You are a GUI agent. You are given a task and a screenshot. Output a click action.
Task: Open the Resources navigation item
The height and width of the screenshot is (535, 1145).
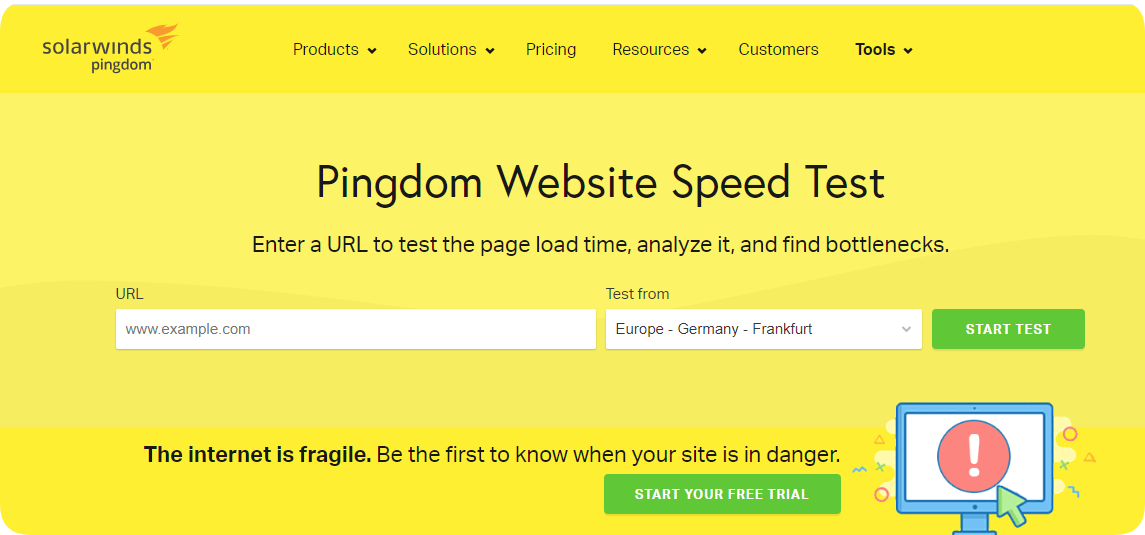tap(650, 50)
